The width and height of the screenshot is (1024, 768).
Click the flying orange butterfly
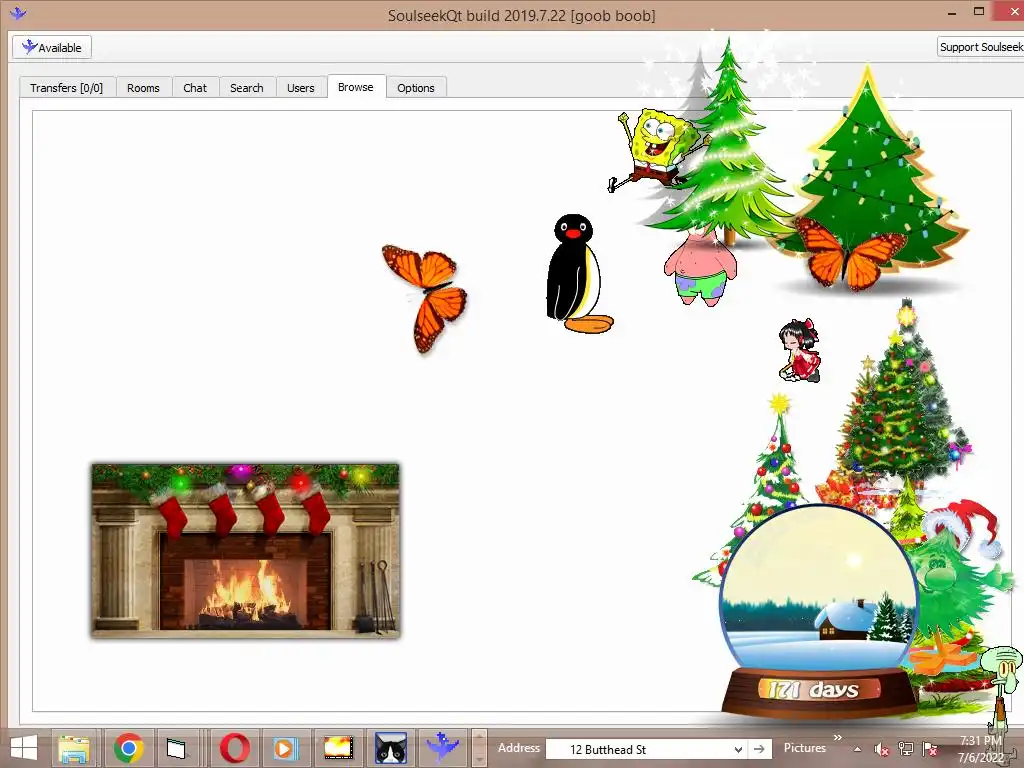point(425,298)
